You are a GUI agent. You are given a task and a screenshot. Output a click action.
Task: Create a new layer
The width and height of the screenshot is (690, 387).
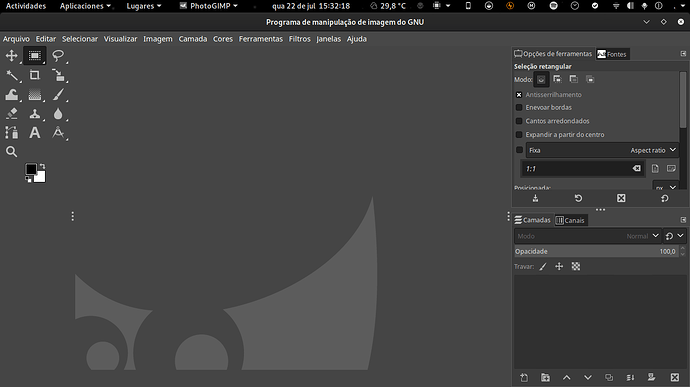pyautogui.click(x=524, y=377)
